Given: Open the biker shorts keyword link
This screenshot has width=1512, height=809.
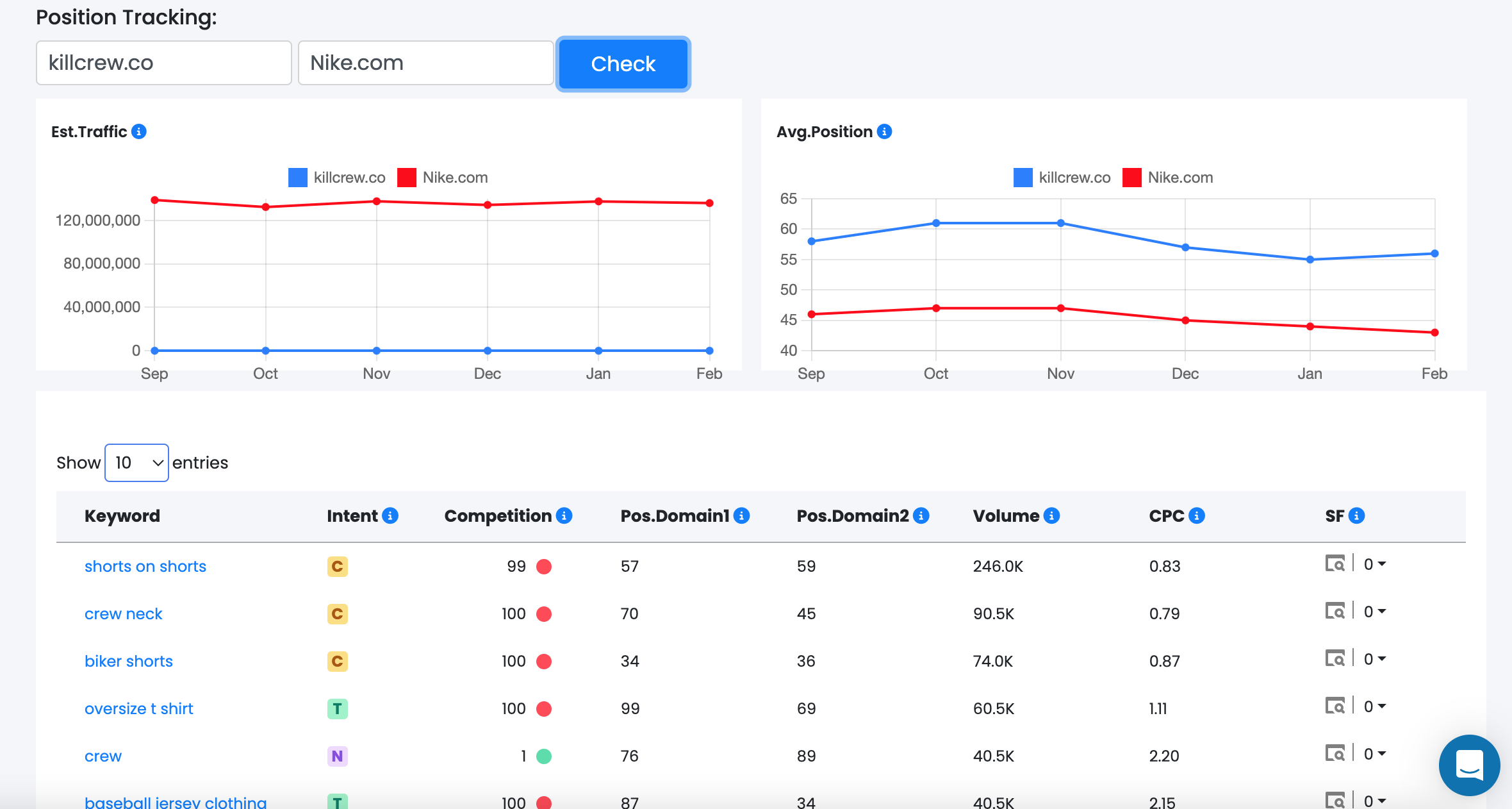Looking at the screenshot, I should coord(129,661).
